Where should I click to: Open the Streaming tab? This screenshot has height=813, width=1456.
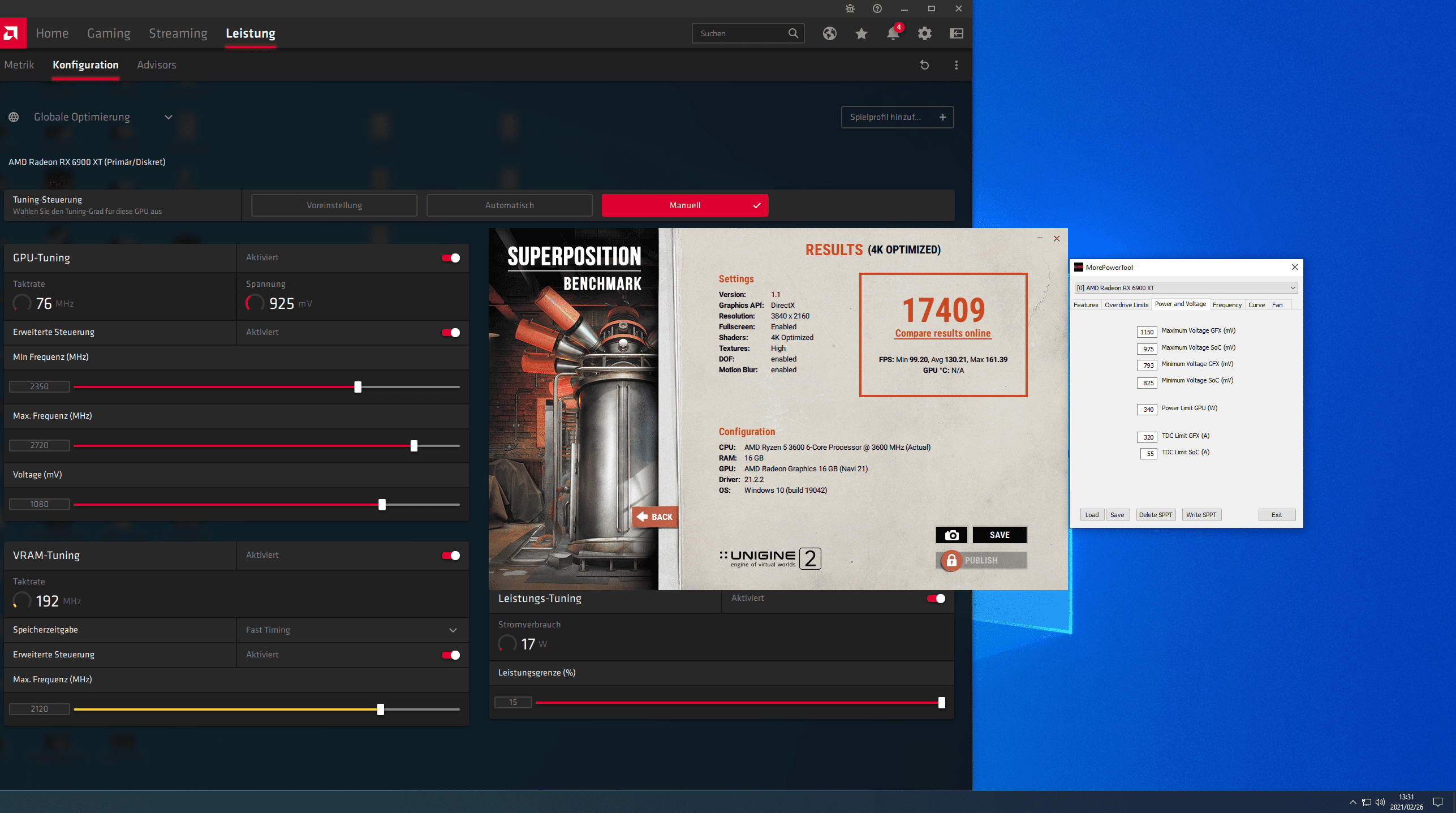click(178, 33)
